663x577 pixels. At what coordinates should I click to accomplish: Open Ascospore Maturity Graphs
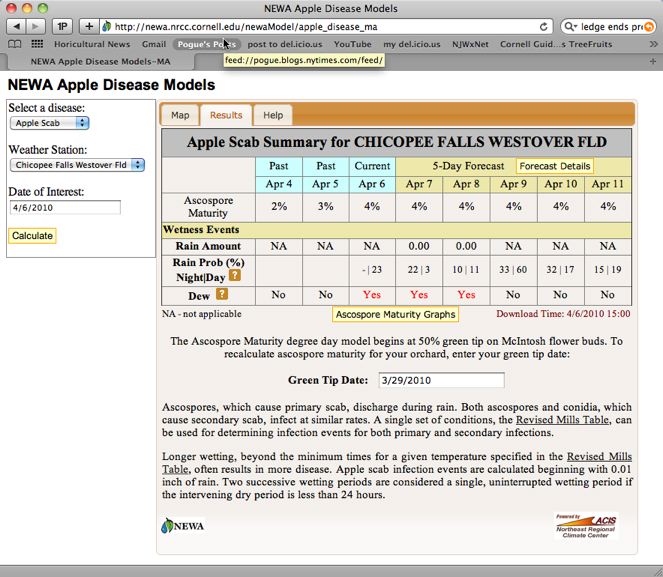point(395,314)
